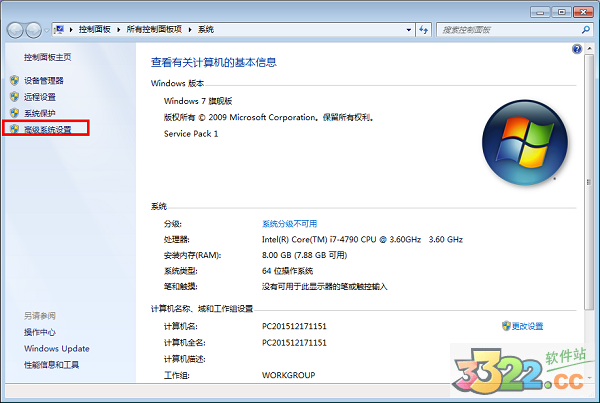600x403 pixels.
Task: Expand the arrow after 控制面板 breadcrumb
Action: tap(119, 29)
